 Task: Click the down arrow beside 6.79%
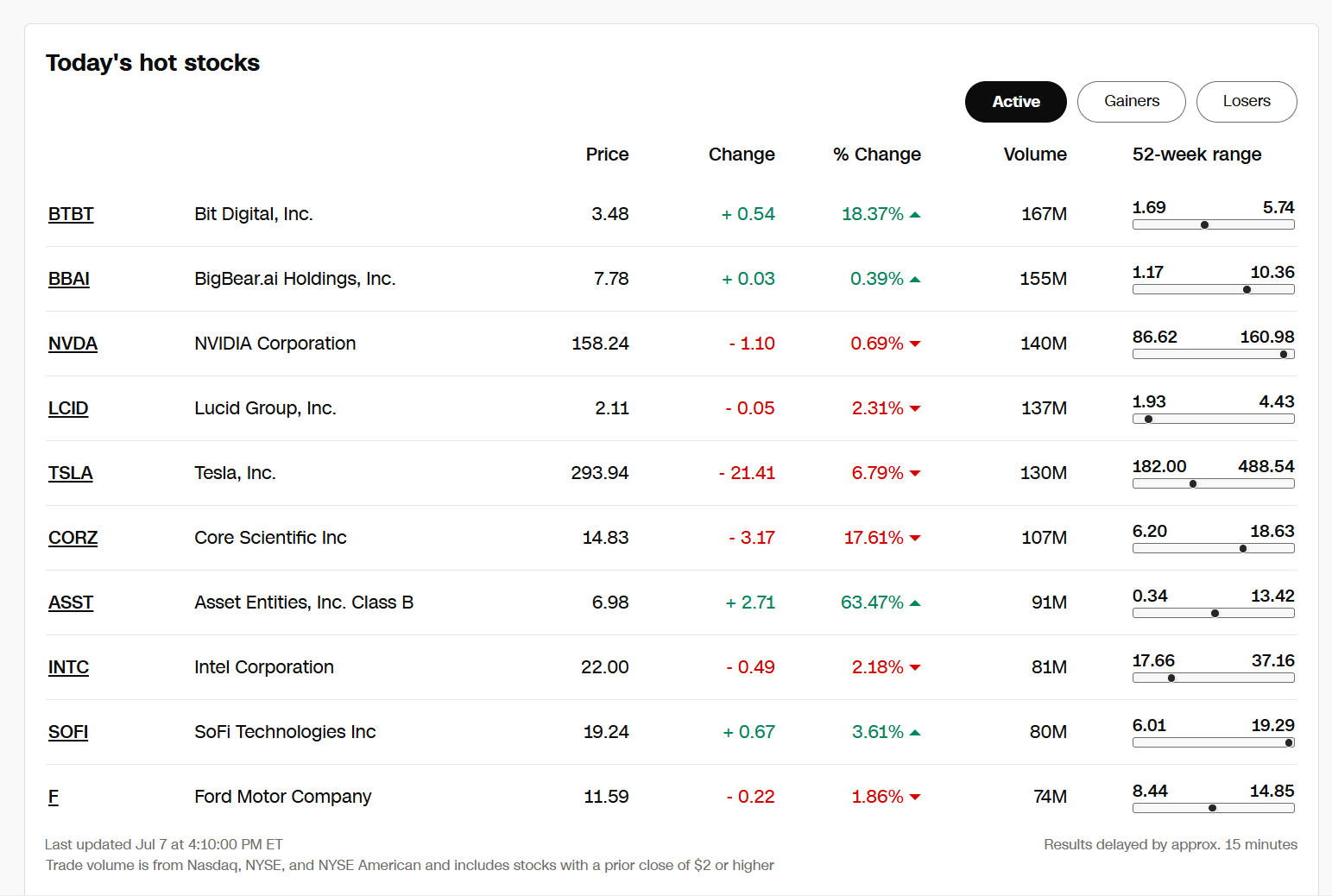pyautogui.click(x=915, y=473)
